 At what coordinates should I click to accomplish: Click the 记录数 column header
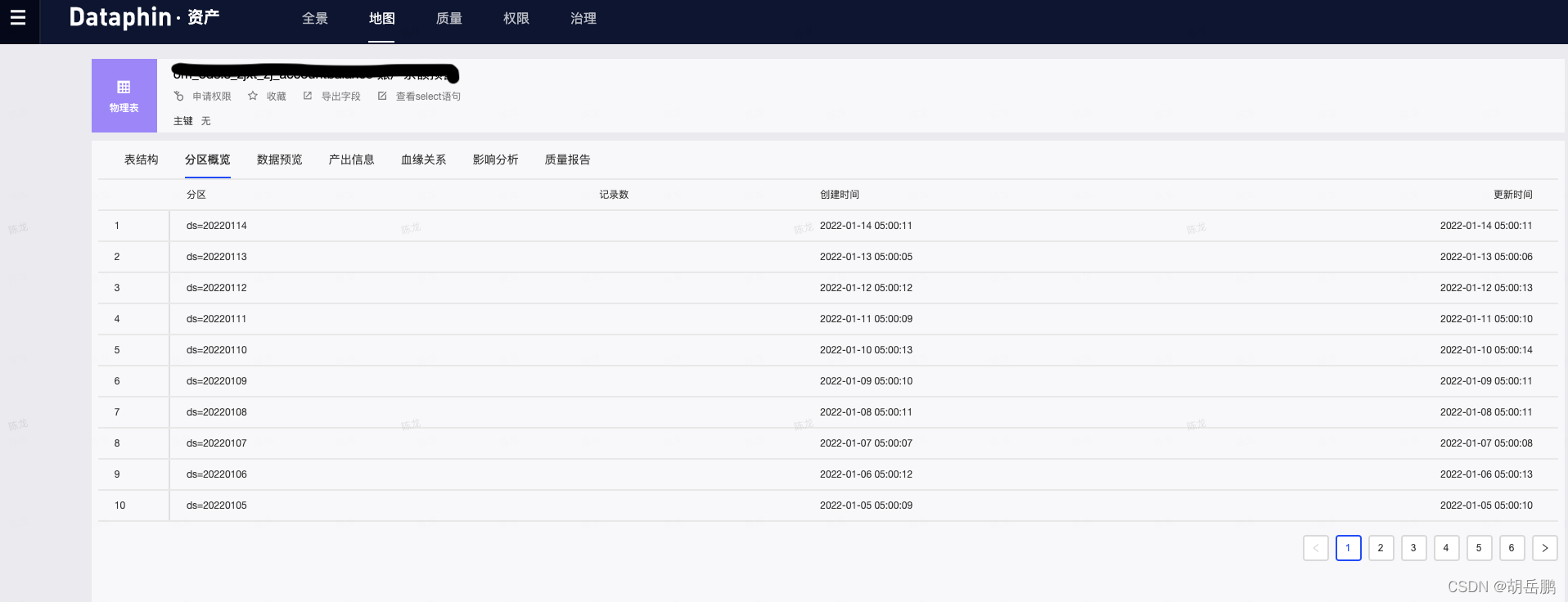[614, 195]
